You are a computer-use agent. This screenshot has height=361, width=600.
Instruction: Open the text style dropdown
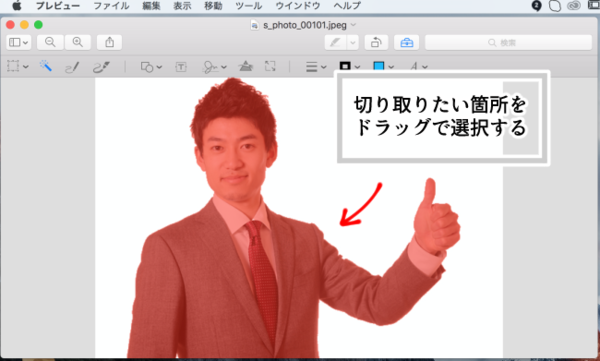(x=419, y=67)
